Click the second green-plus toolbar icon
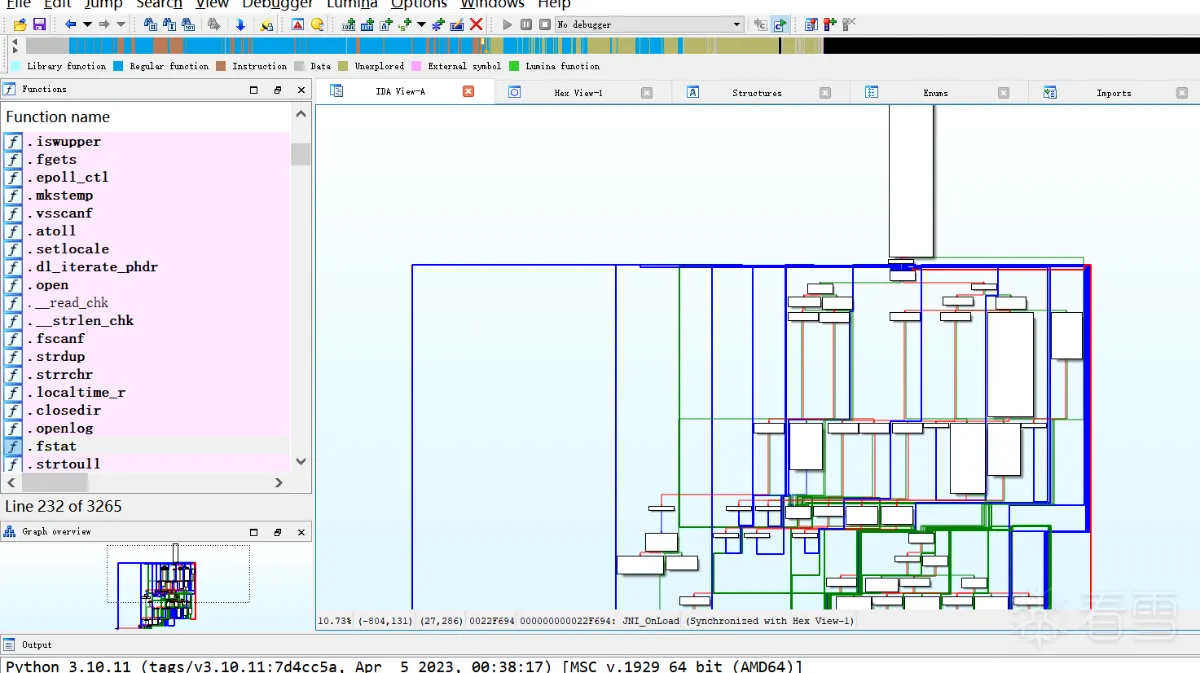Screen dimensions: 1200x673 coord(367,24)
